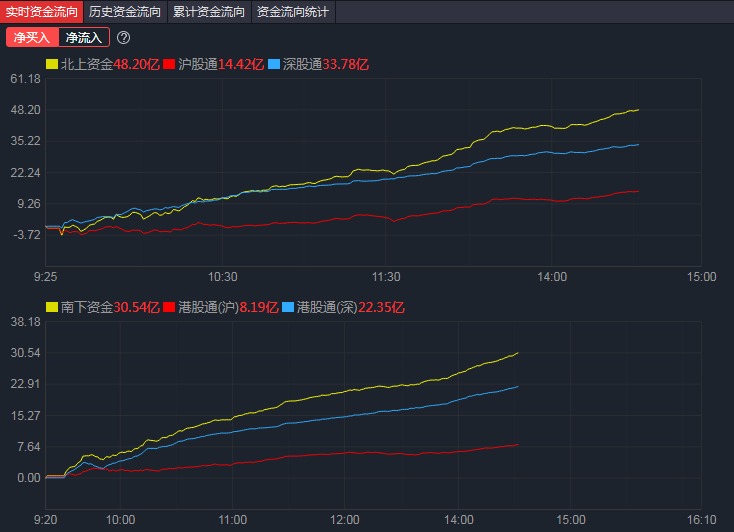Click the 22.91 axis label in bottom chart
Screen dimensions: 734x532
[26, 384]
